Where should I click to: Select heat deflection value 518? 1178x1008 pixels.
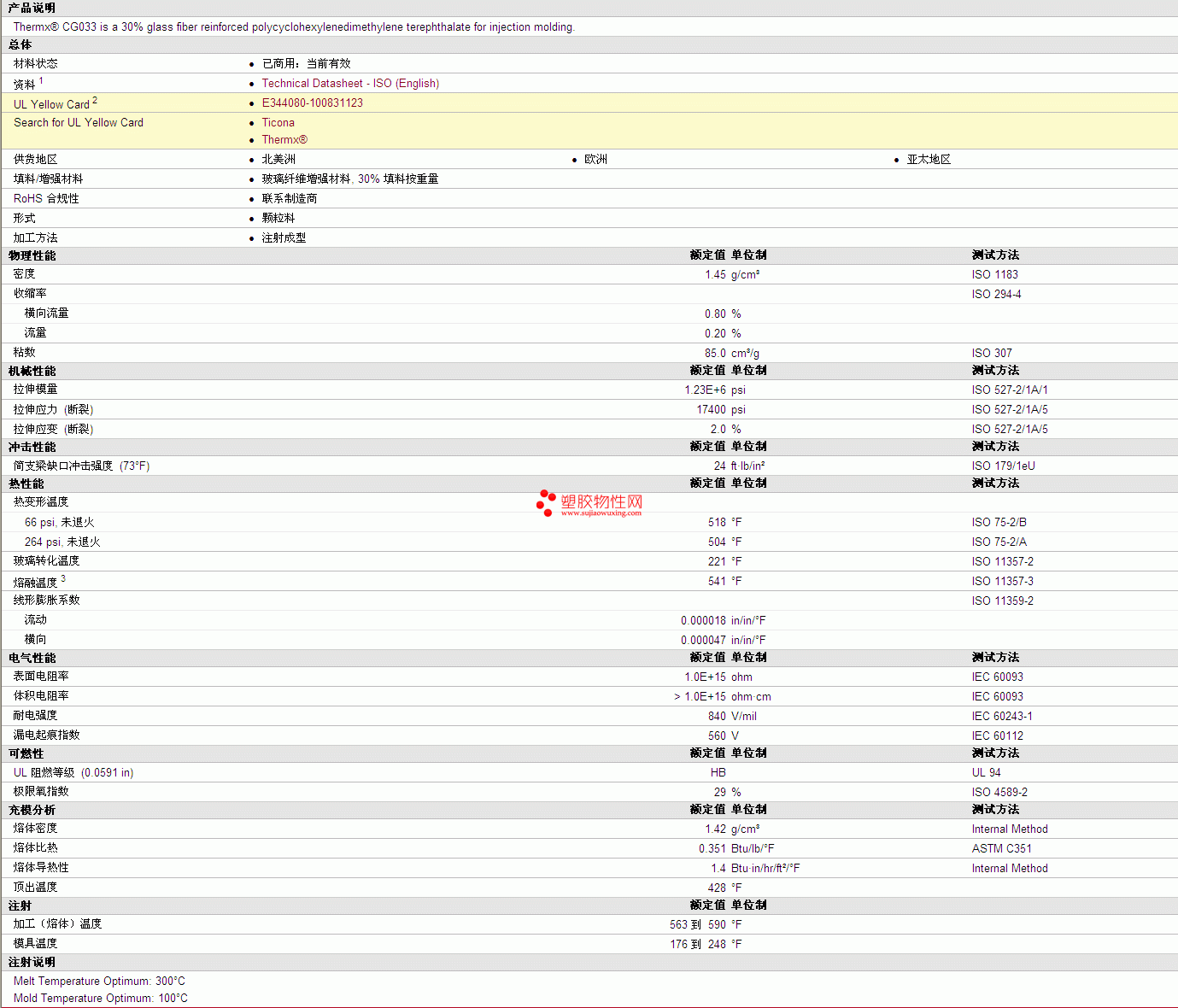[x=717, y=523]
